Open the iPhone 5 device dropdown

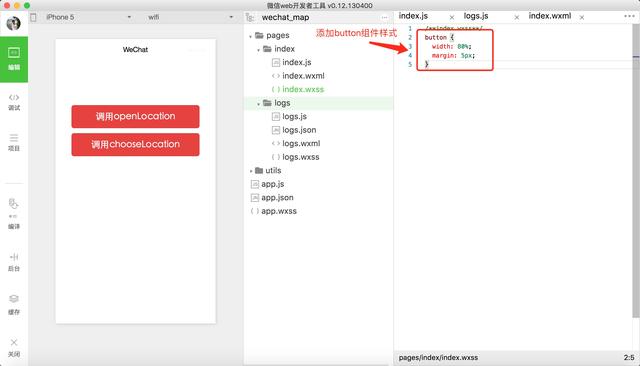point(88,17)
